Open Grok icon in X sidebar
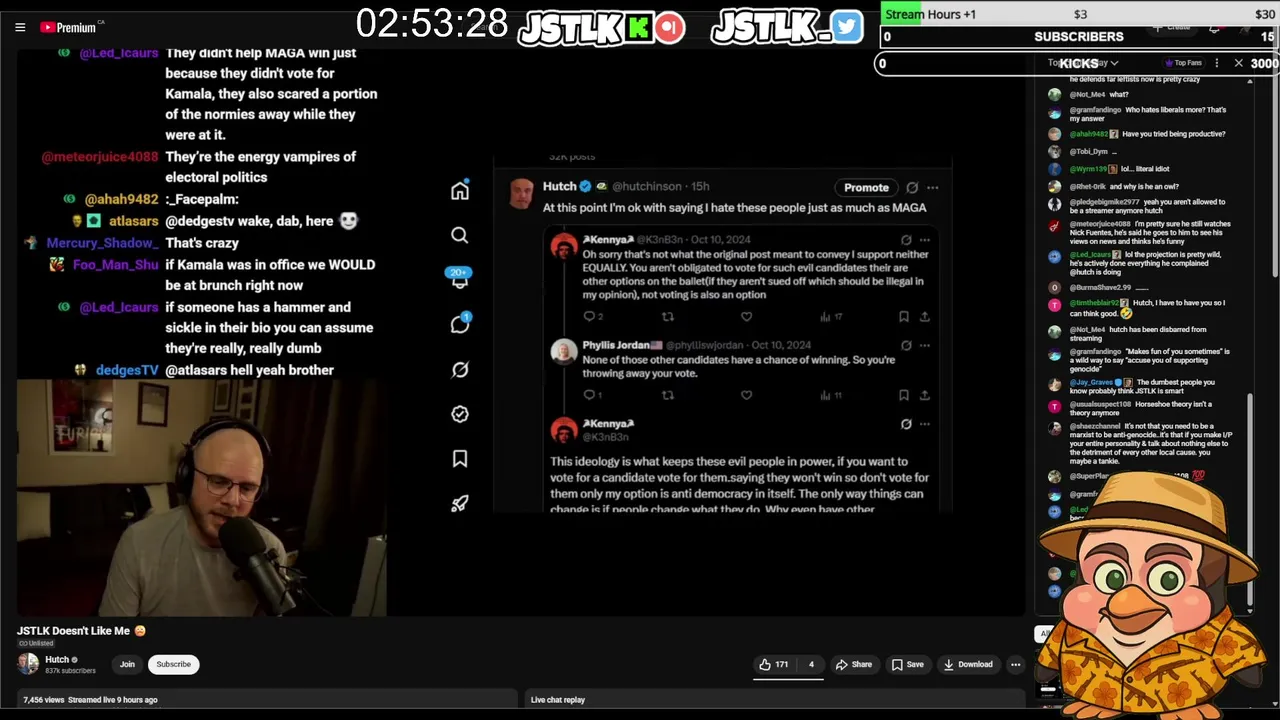This screenshot has width=1280, height=720. tap(459, 369)
